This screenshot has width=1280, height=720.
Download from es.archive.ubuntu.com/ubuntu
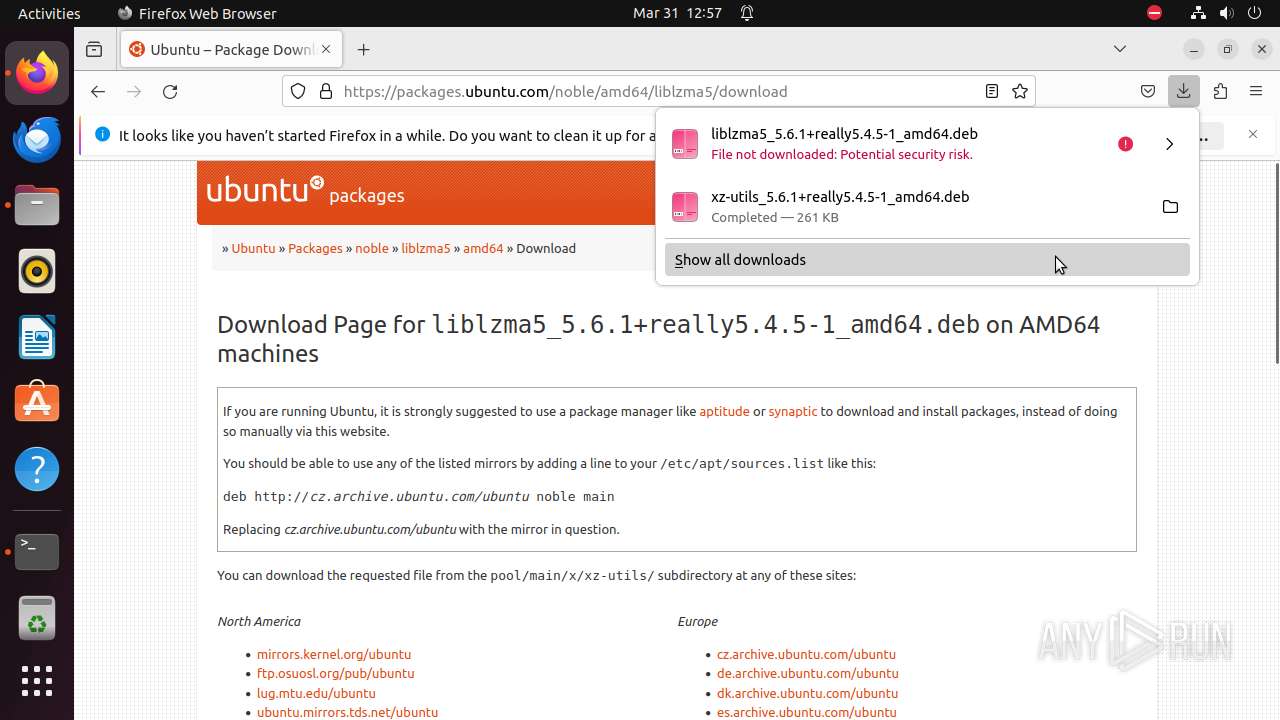[806, 712]
